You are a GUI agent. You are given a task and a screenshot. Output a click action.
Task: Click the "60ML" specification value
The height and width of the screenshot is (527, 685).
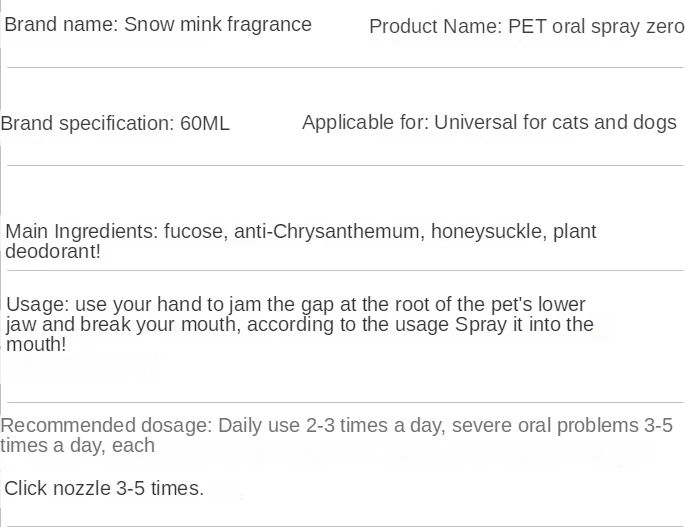pos(205,124)
